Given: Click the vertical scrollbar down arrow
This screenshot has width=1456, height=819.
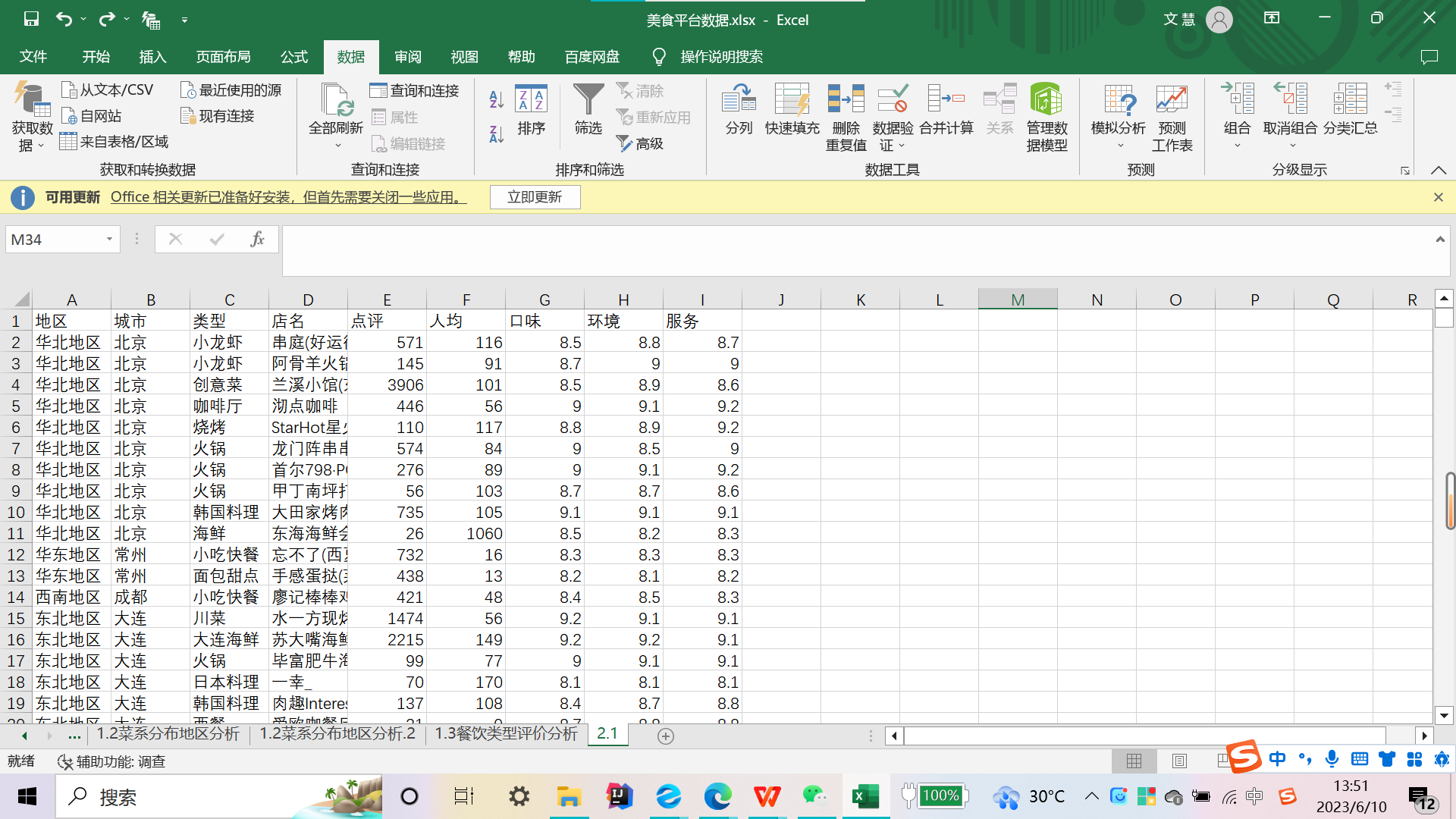Looking at the screenshot, I should pyautogui.click(x=1444, y=715).
